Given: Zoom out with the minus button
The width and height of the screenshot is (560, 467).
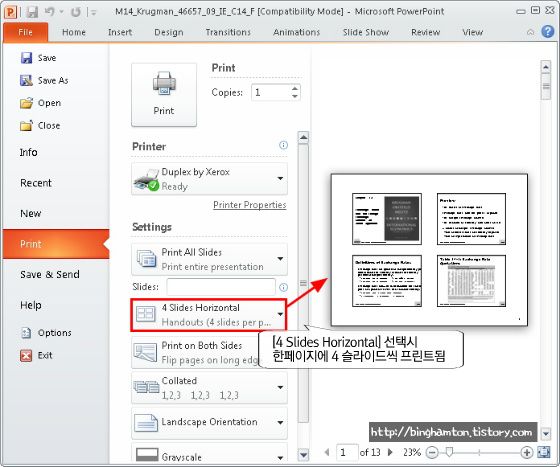Looking at the screenshot, I should (432, 453).
